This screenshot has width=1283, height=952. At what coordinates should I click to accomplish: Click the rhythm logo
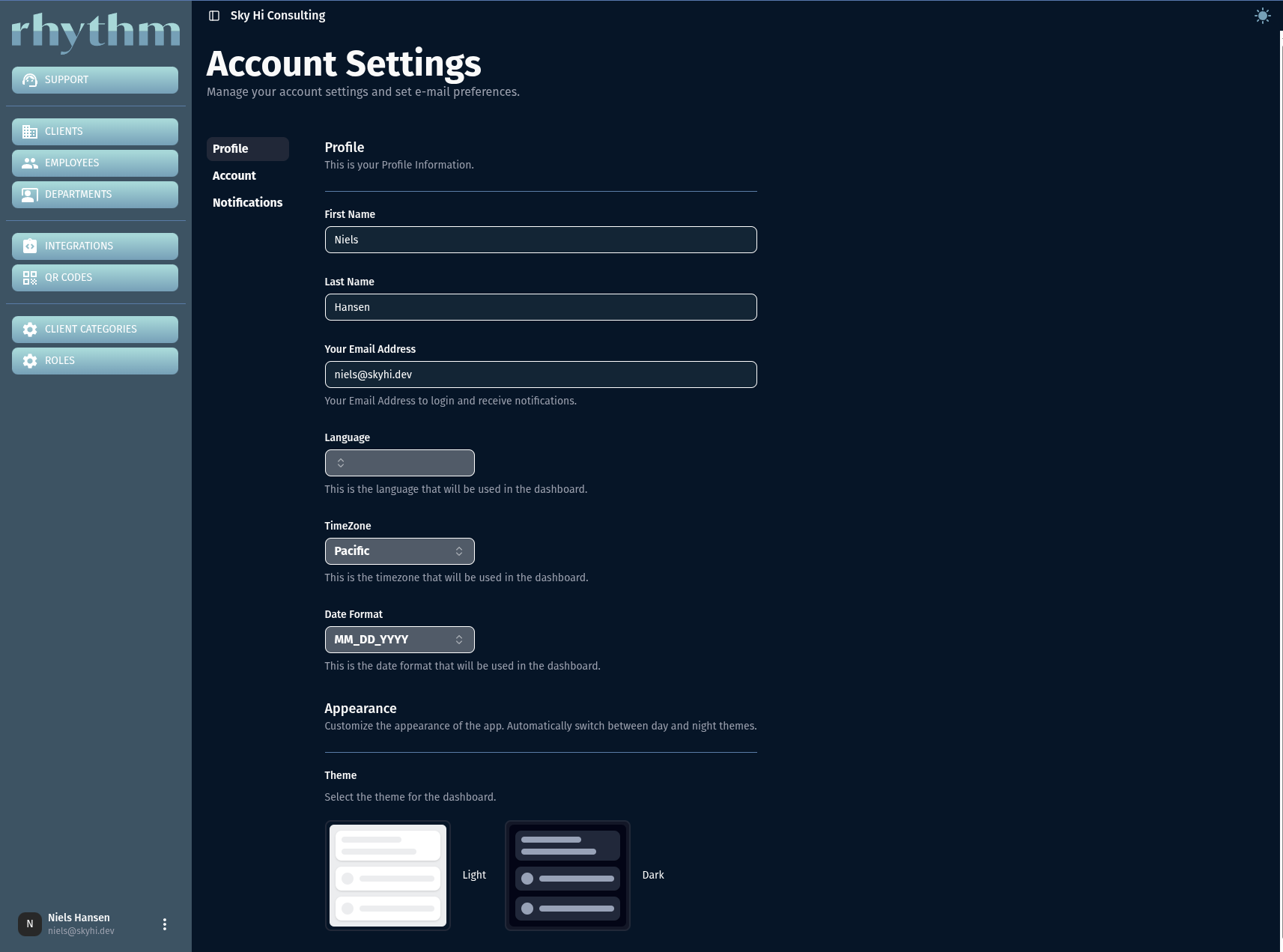click(x=95, y=31)
